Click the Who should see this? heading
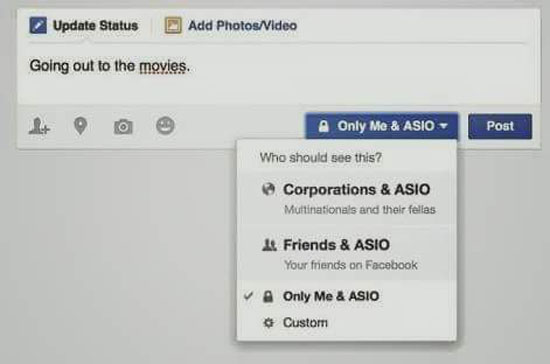This screenshot has height=364, width=550. coord(321,157)
